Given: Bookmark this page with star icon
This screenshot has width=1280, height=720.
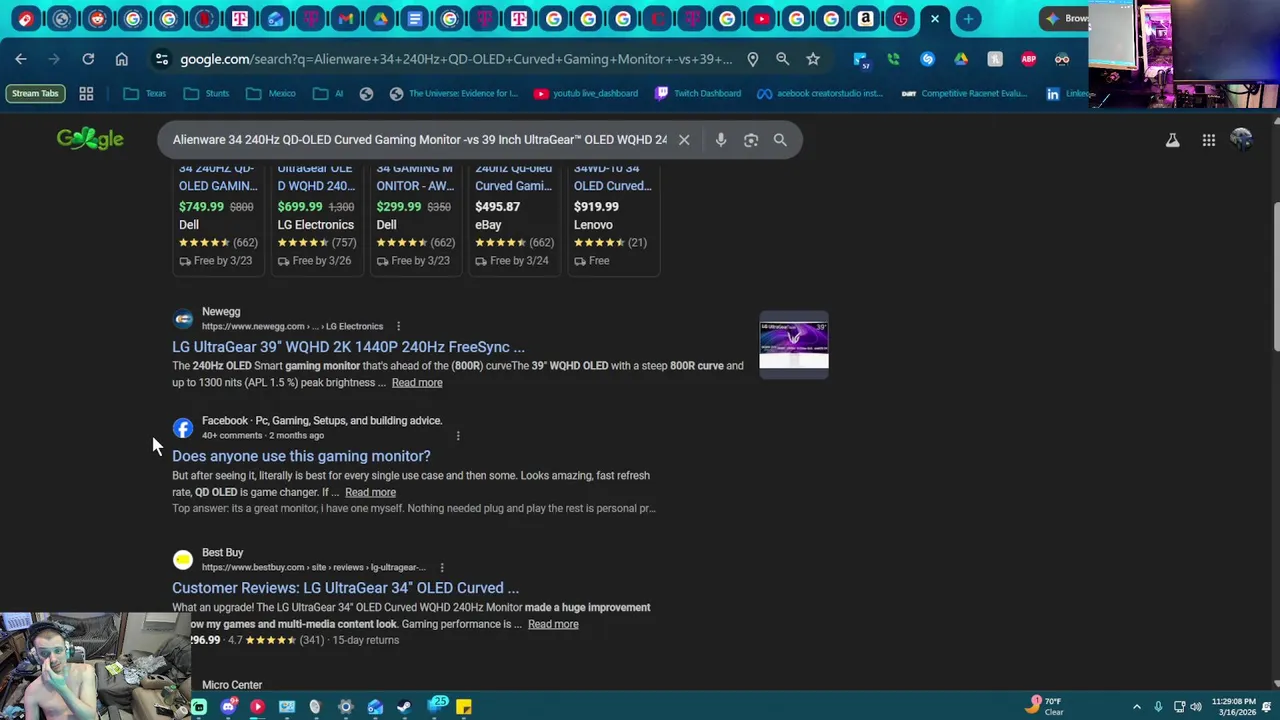Looking at the screenshot, I should click(x=813, y=59).
